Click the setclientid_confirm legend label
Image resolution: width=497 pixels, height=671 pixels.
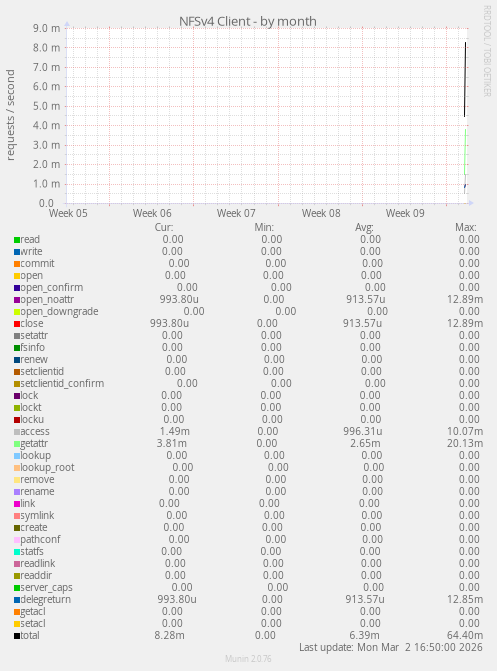click(62, 383)
